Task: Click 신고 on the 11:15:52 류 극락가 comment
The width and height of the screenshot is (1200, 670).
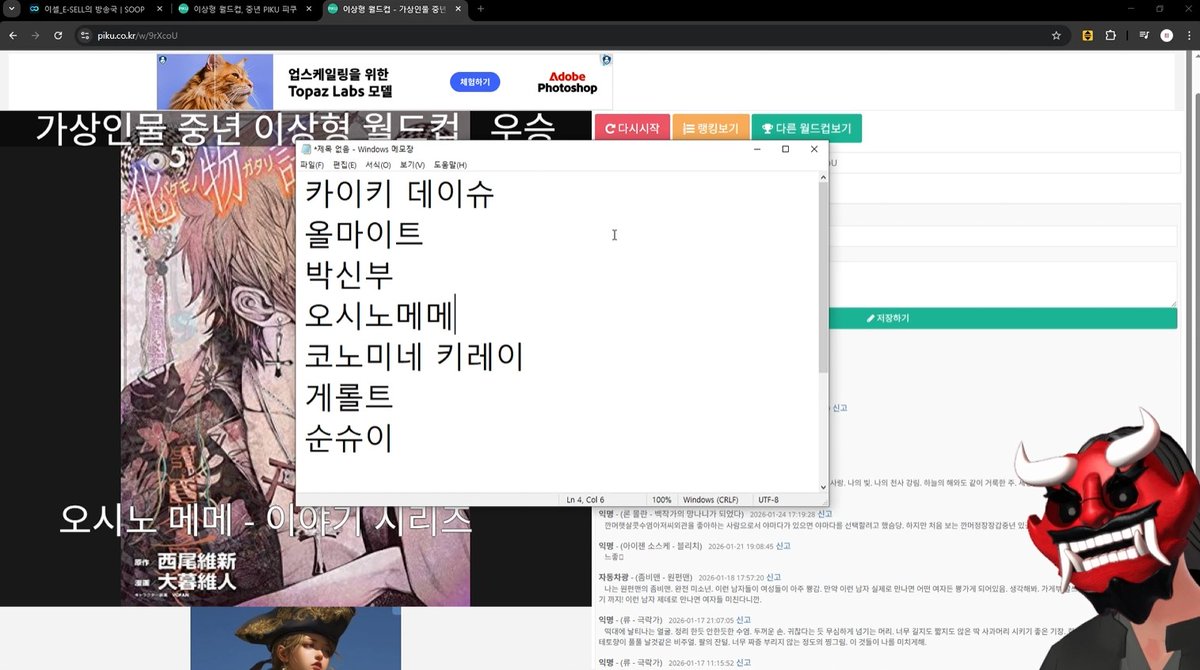Action: tap(744, 662)
